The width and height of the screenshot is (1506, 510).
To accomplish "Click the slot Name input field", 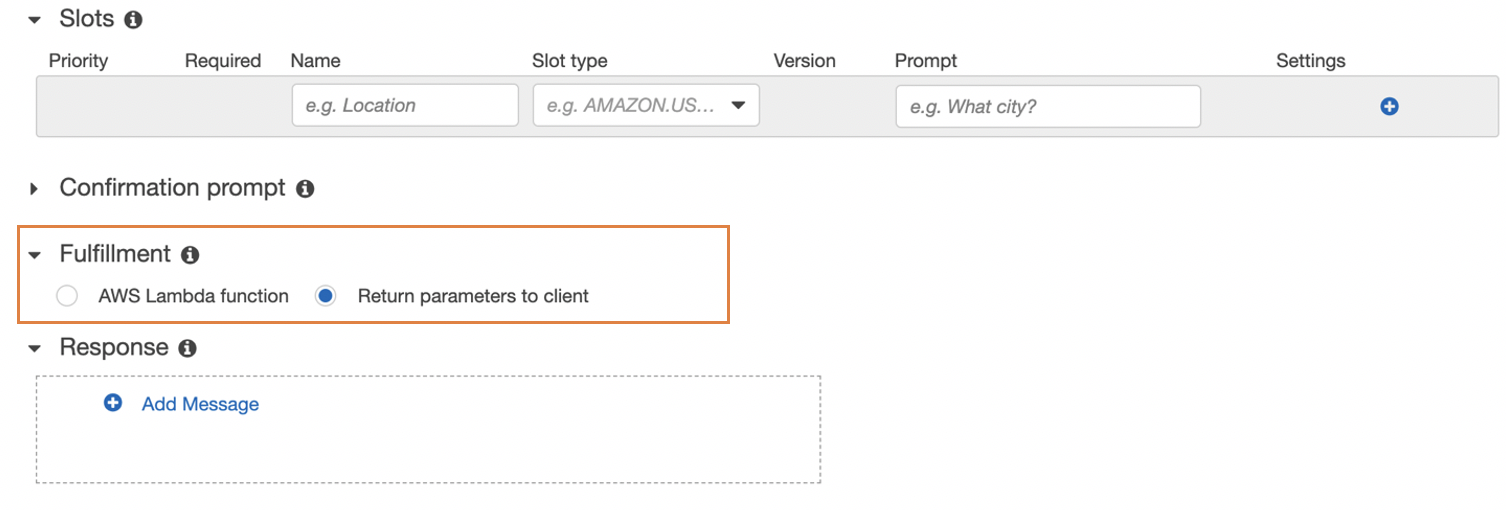I will pos(405,105).
